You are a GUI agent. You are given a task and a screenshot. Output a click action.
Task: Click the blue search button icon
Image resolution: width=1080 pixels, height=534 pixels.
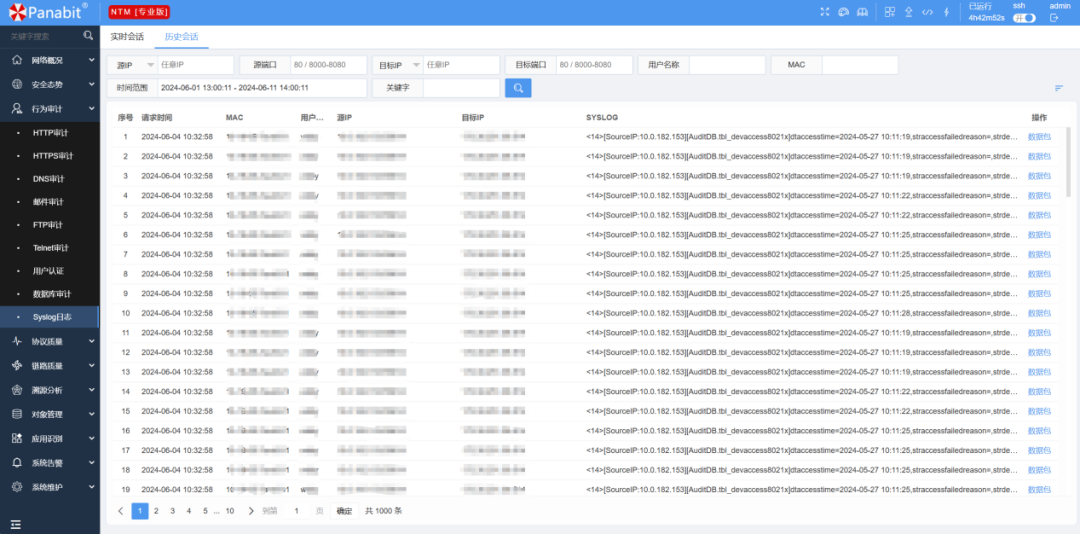pos(518,88)
